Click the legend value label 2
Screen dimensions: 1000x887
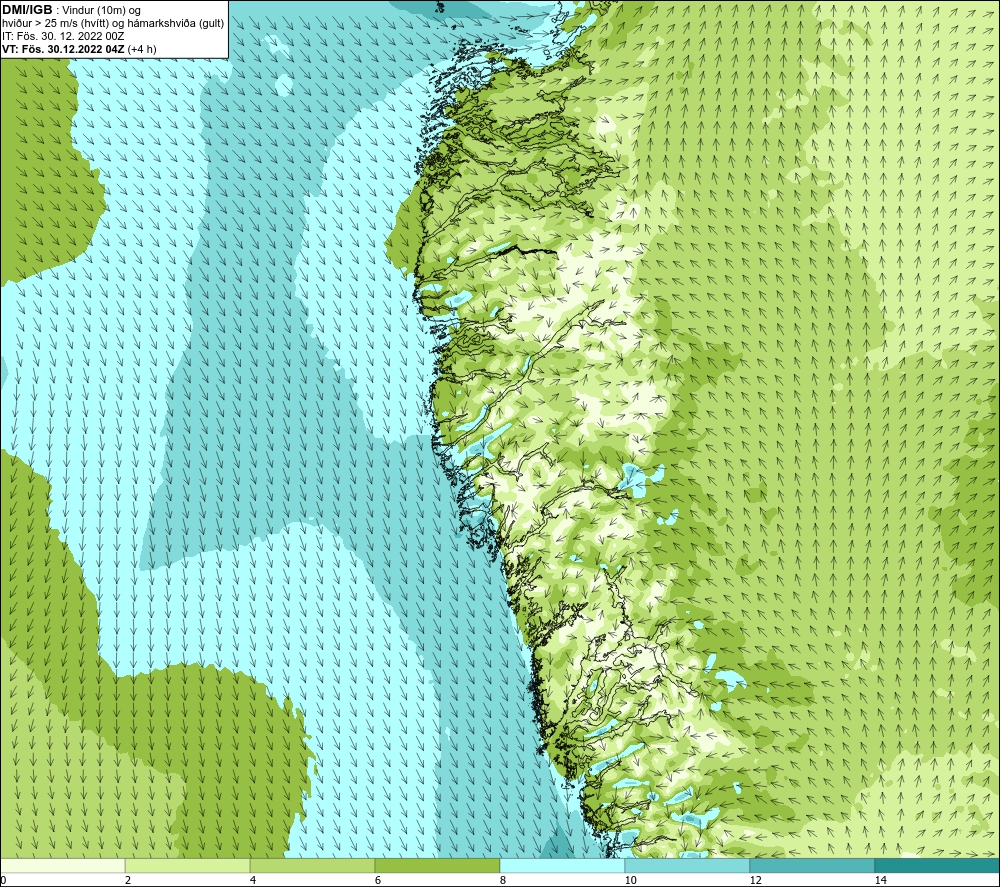(128, 880)
